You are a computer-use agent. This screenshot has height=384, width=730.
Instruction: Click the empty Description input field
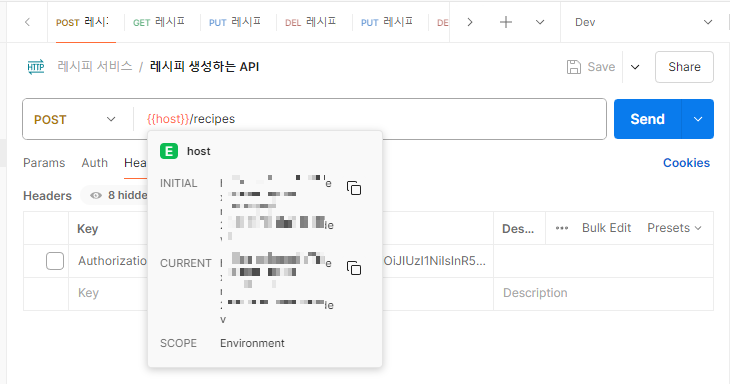603,293
